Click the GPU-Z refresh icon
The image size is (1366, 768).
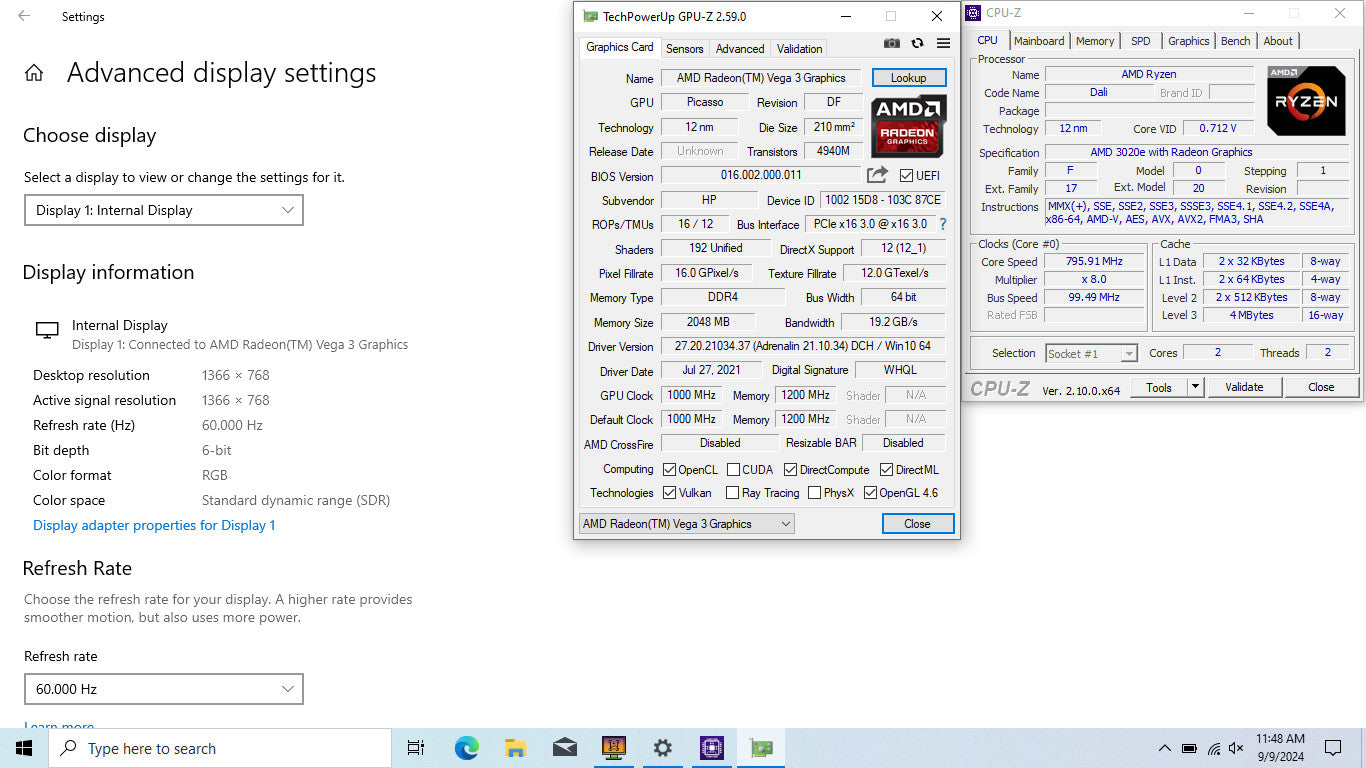[x=917, y=43]
